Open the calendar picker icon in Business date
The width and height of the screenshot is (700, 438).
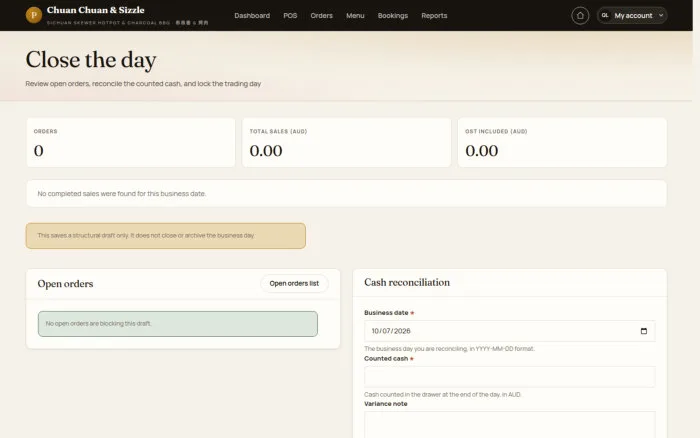click(x=643, y=331)
